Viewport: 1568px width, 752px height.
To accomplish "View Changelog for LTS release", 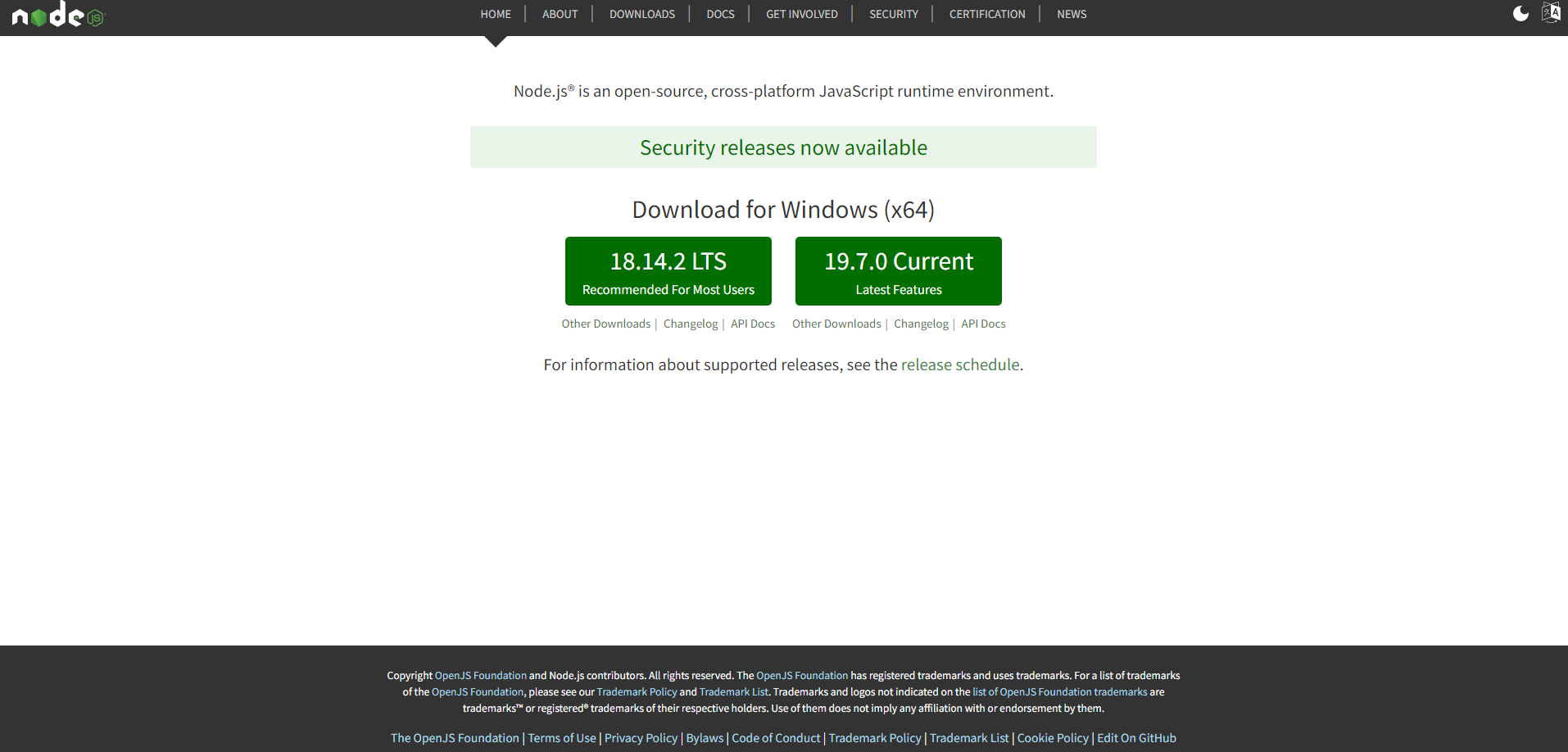I will coord(691,324).
